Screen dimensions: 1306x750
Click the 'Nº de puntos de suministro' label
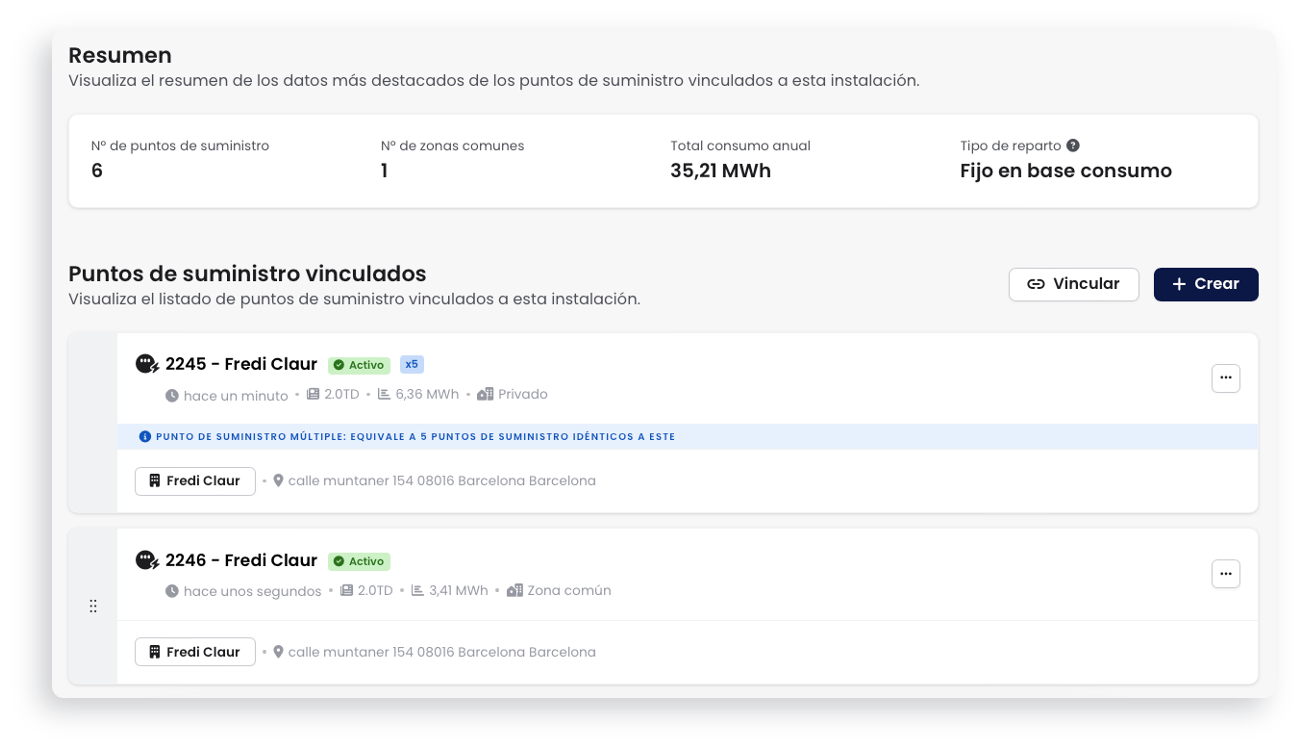(180, 146)
